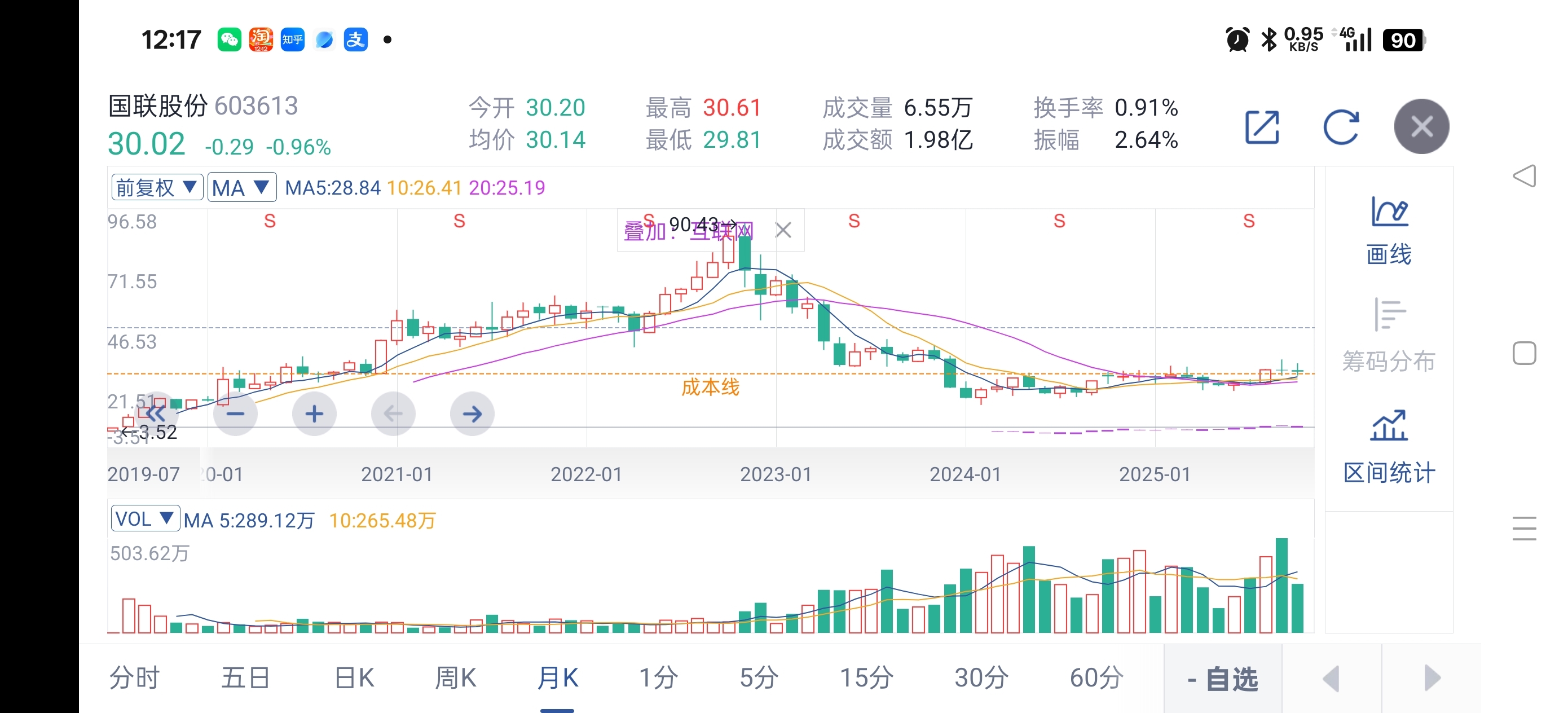Go to next stock with right triangle
The height and width of the screenshot is (713, 1568).
[x=1432, y=678]
